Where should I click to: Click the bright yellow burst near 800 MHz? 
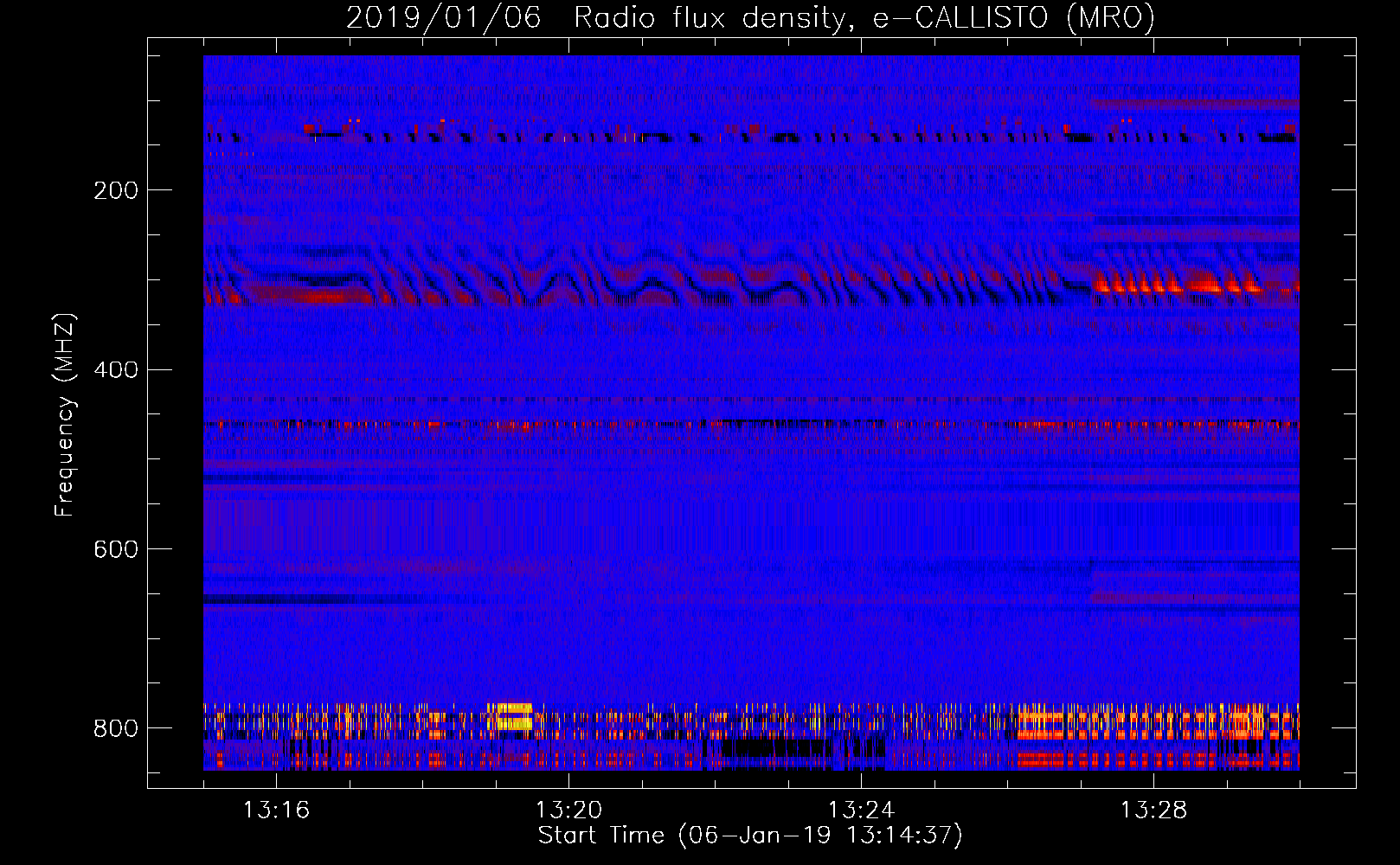[514, 717]
